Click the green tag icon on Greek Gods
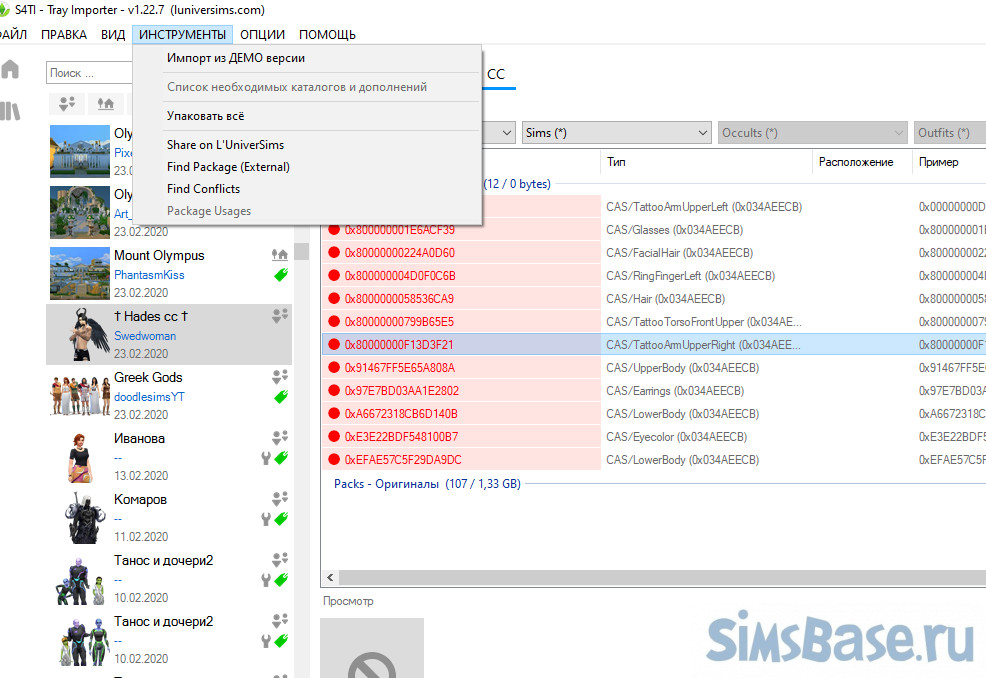Image resolution: width=986 pixels, height=678 pixels. [x=281, y=397]
